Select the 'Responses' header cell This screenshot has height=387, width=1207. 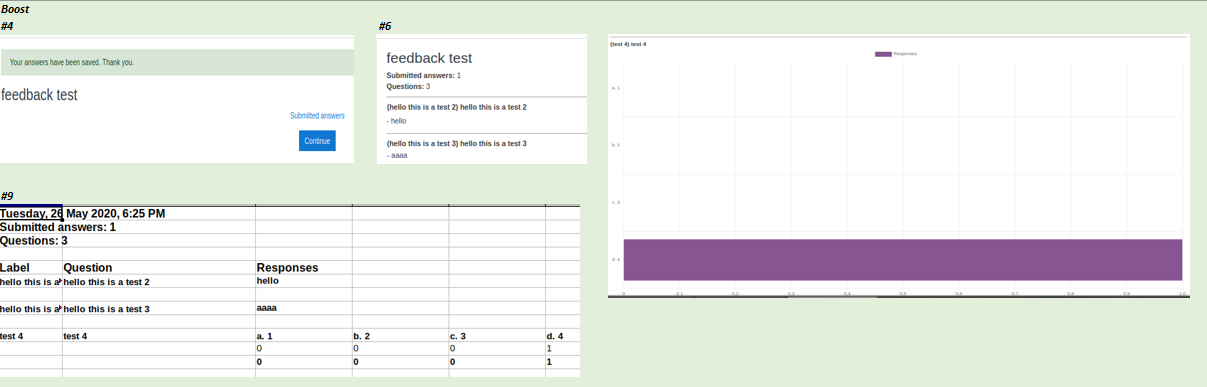304,268
